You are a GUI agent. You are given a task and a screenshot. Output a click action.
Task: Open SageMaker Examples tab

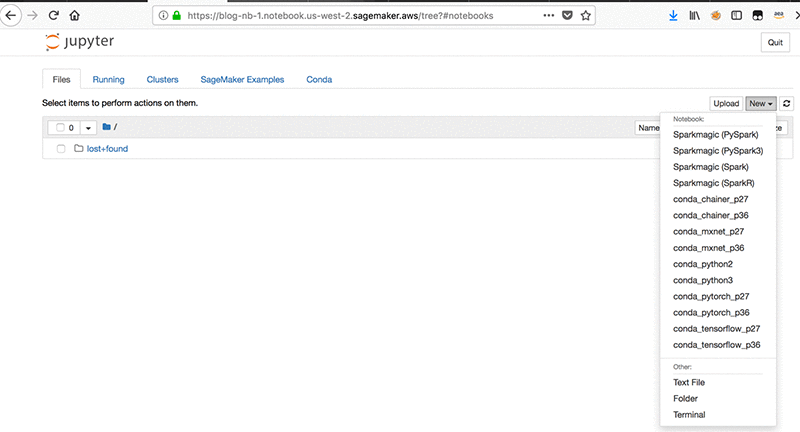point(242,80)
